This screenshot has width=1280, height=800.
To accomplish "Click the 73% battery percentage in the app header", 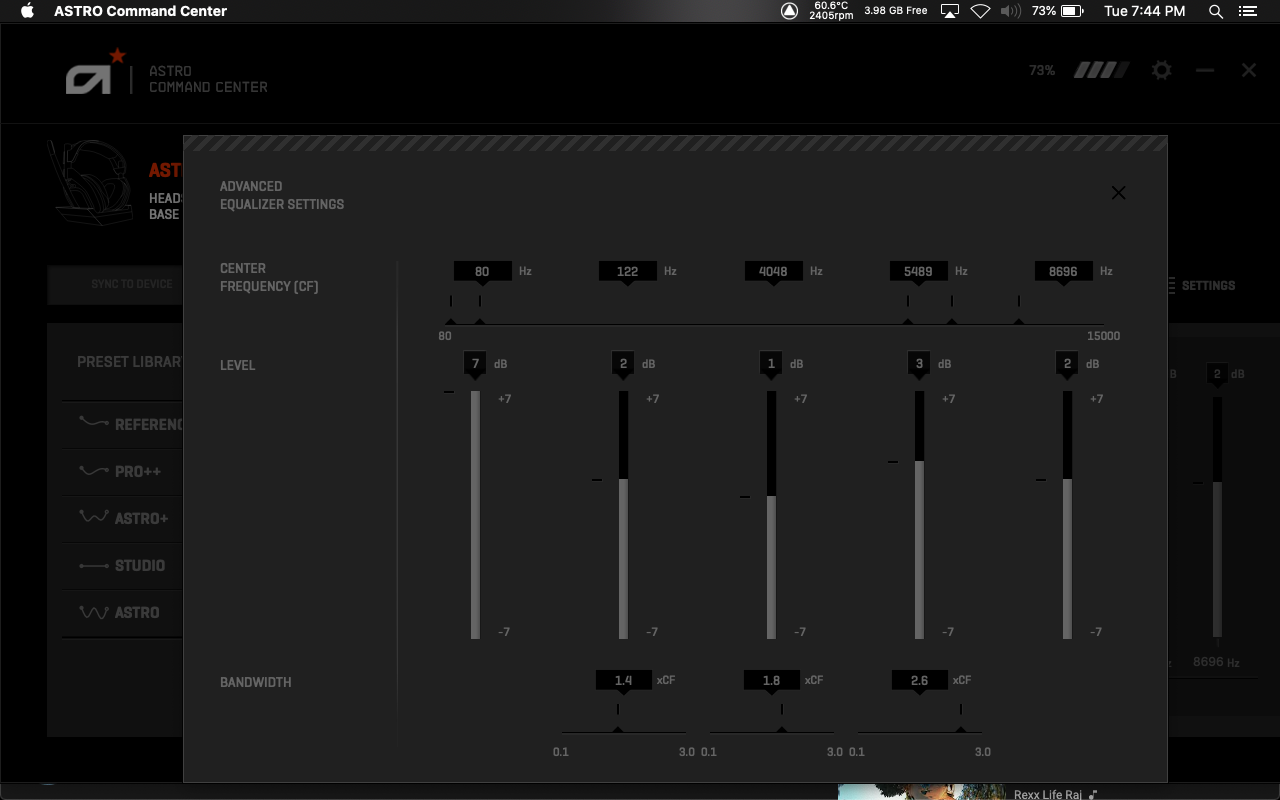I will (x=1042, y=70).
